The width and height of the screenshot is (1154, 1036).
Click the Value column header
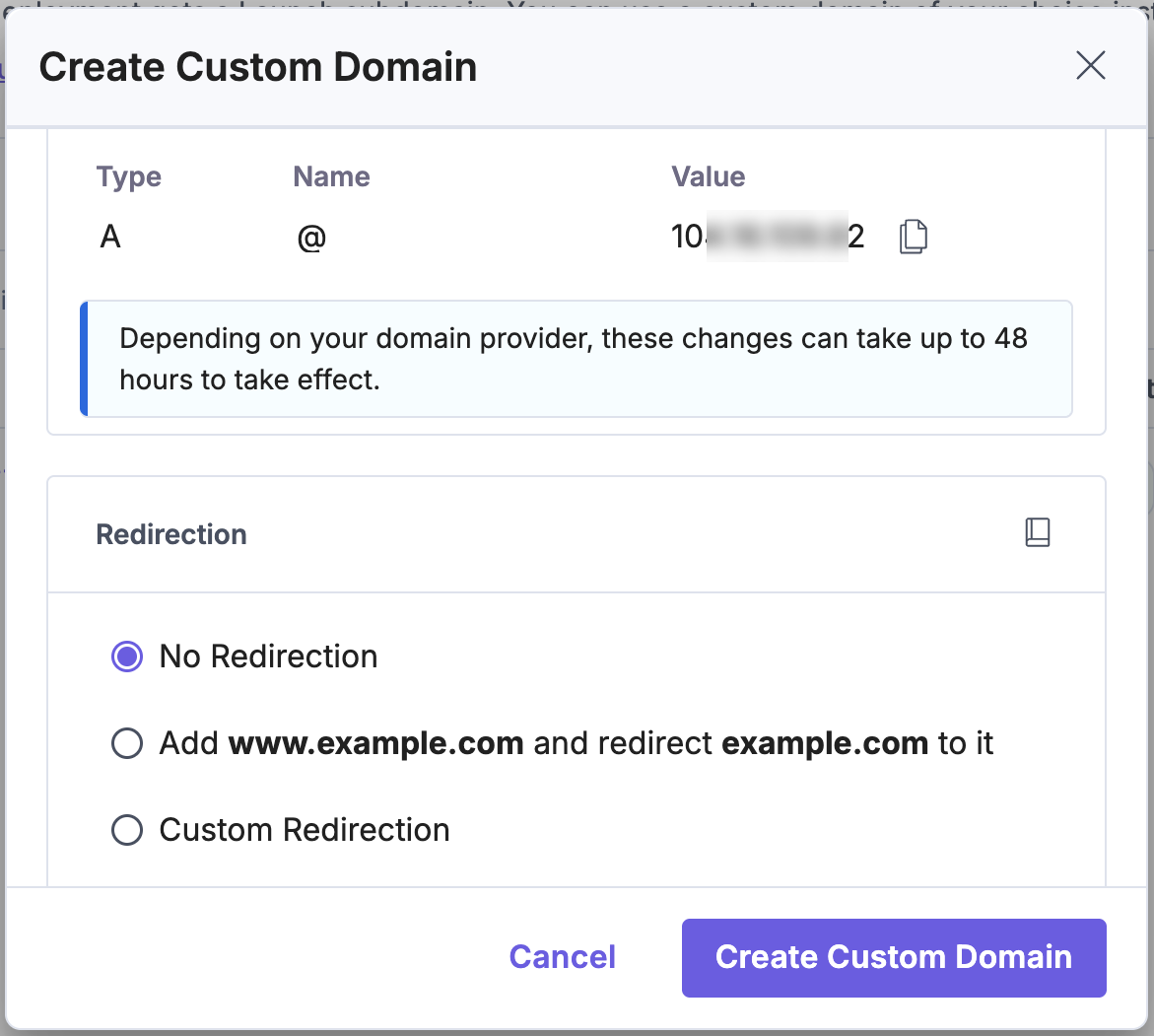click(708, 176)
